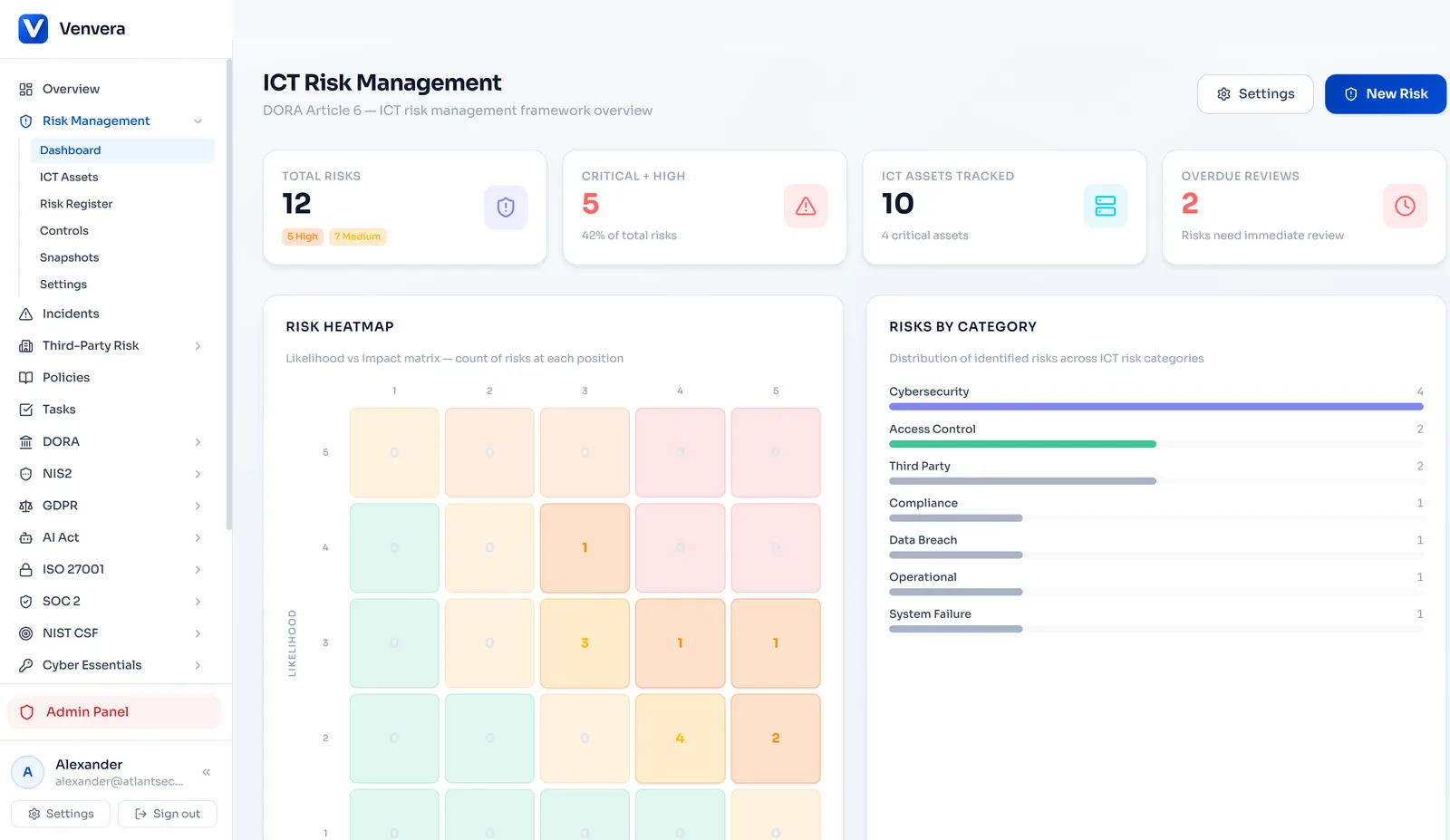This screenshot has width=1450, height=840.
Task: Open the header Settings button
Action: pos(1255,94)
